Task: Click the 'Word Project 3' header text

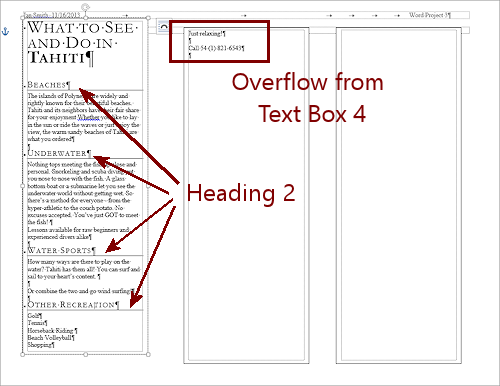Action: pos(430,15)
